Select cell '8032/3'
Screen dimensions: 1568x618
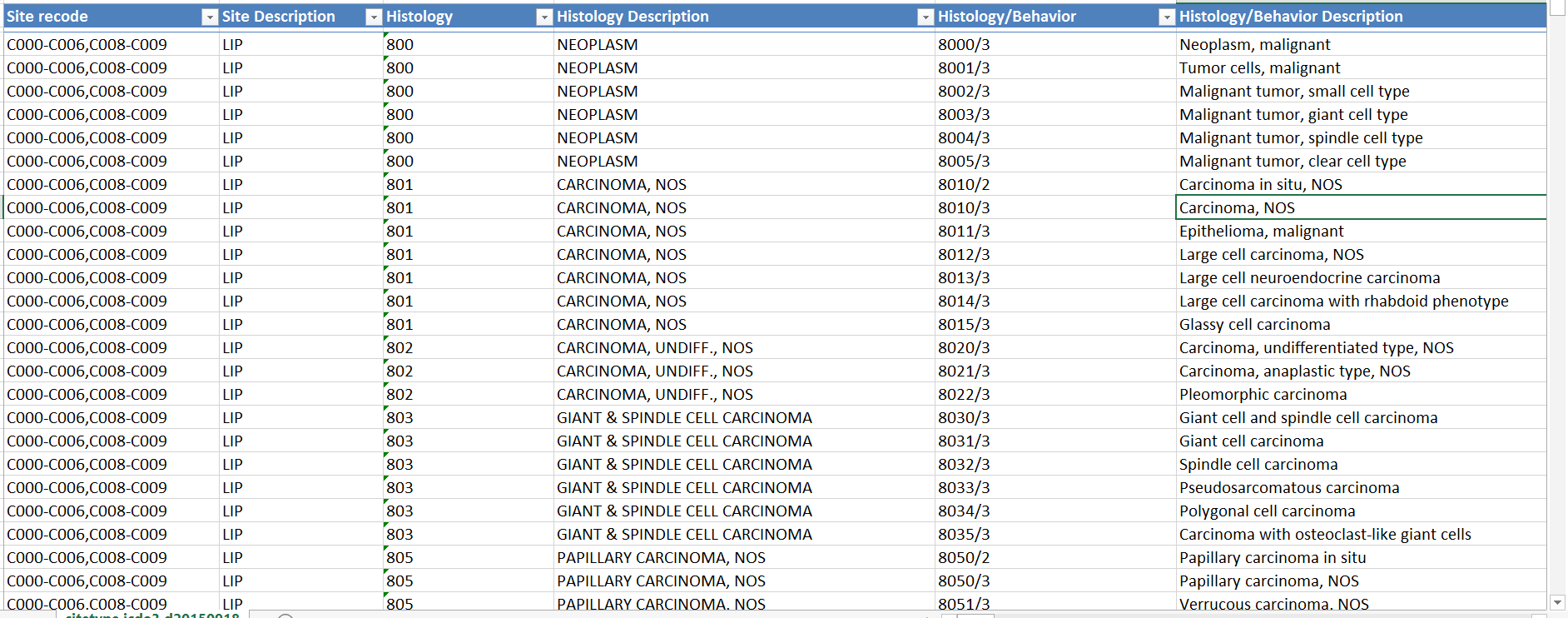point(1055,464)
